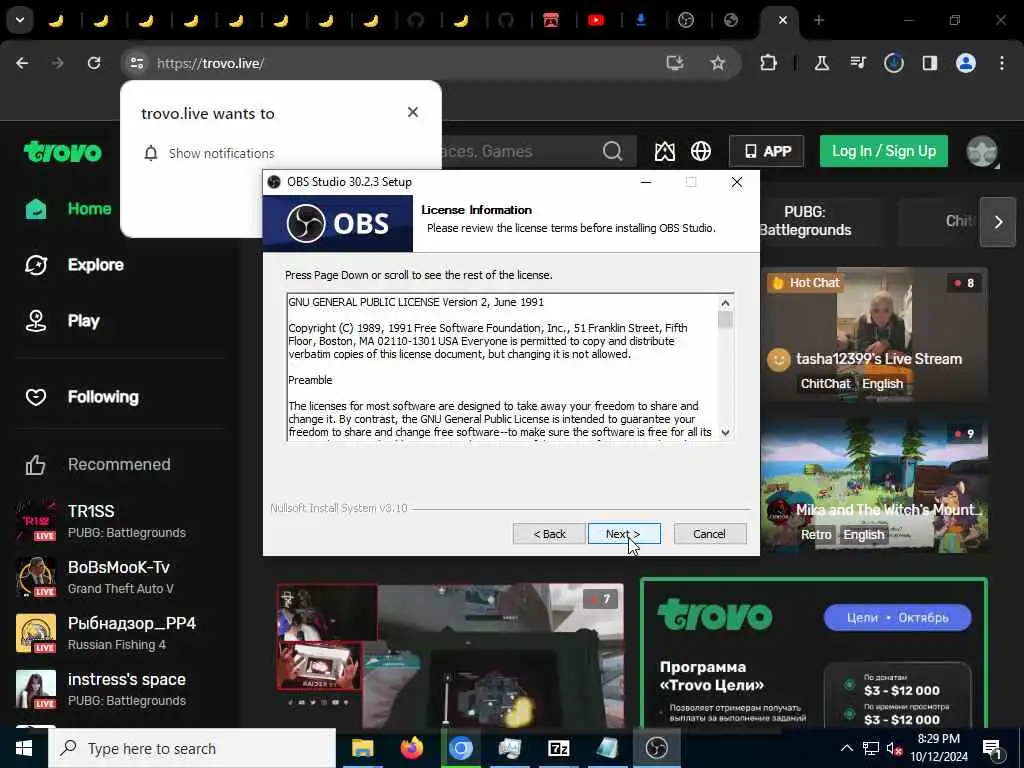The image size is (1024, 768).
Task: Open Windows Start menu
Action: point(24,748)
